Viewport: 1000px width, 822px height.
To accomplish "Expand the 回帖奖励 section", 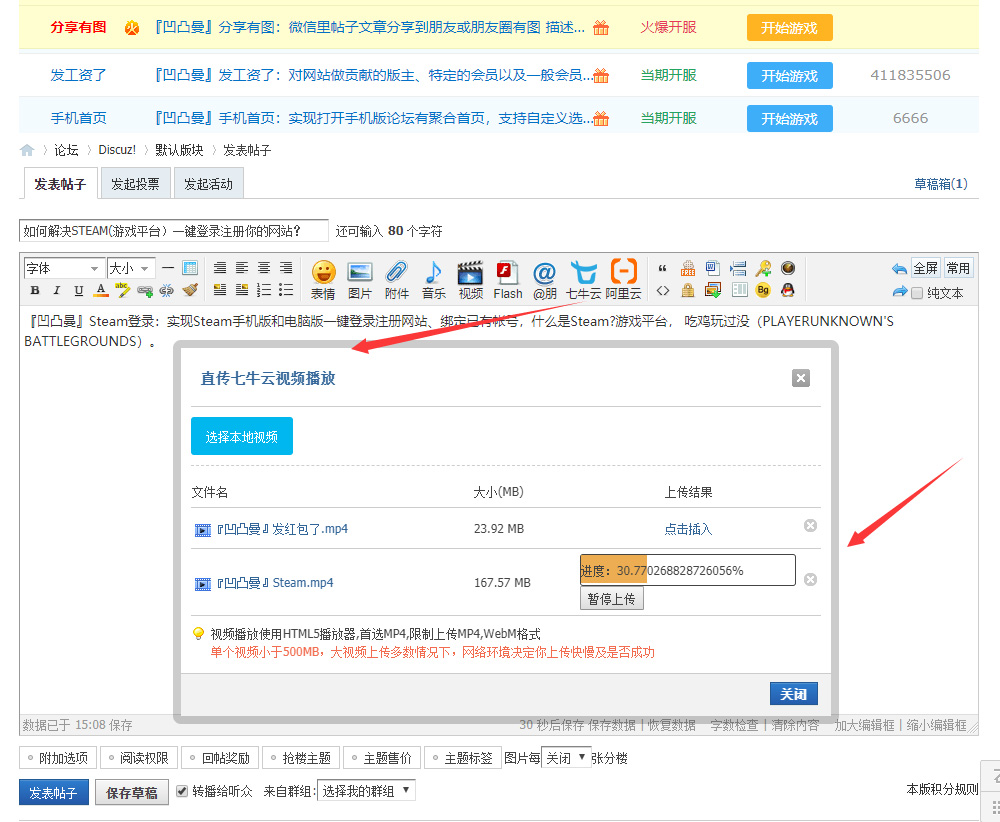I will 220,758.
